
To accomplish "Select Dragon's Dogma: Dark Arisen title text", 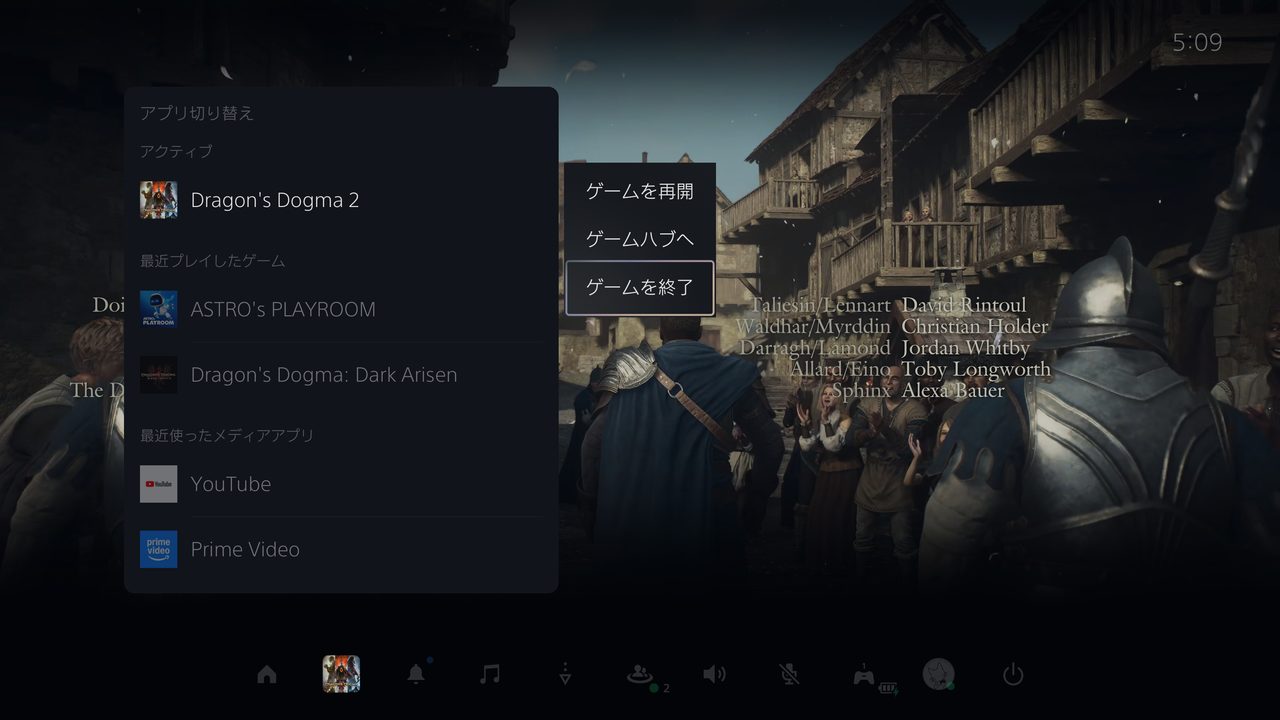I will pyautogui.click(x=324, y=375).
